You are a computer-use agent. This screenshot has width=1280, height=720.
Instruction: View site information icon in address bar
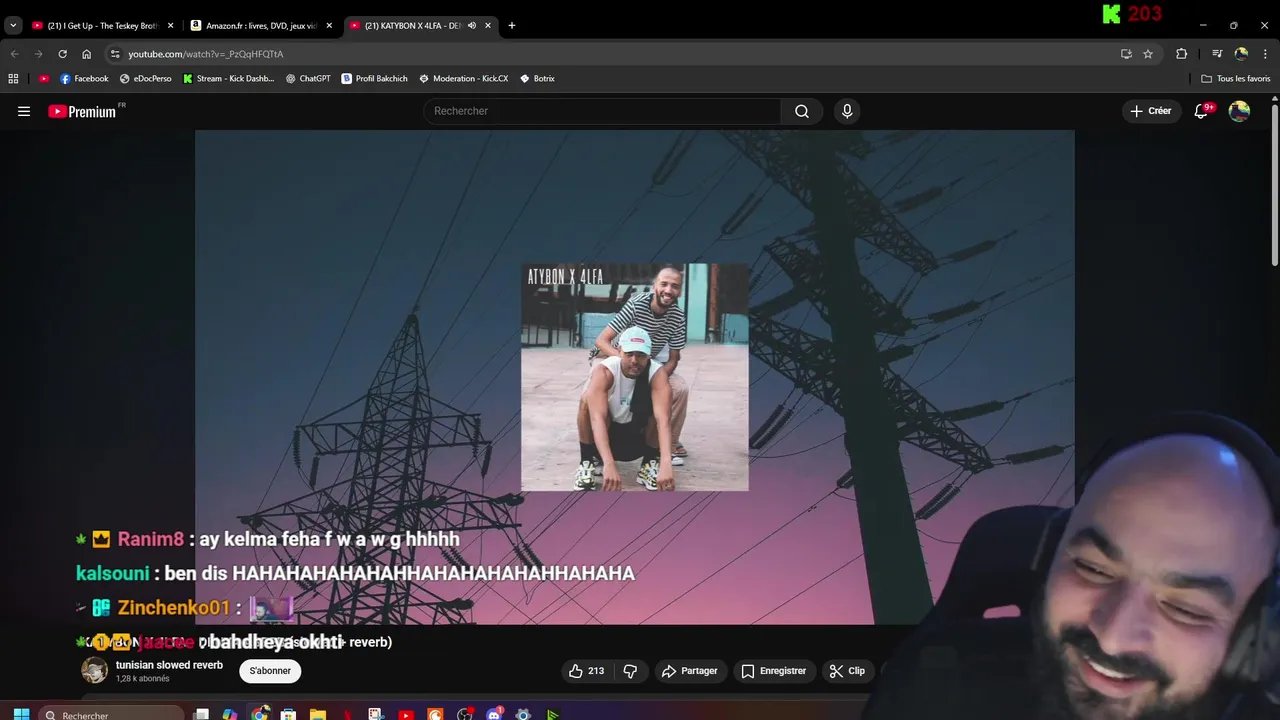click(115, 54)
